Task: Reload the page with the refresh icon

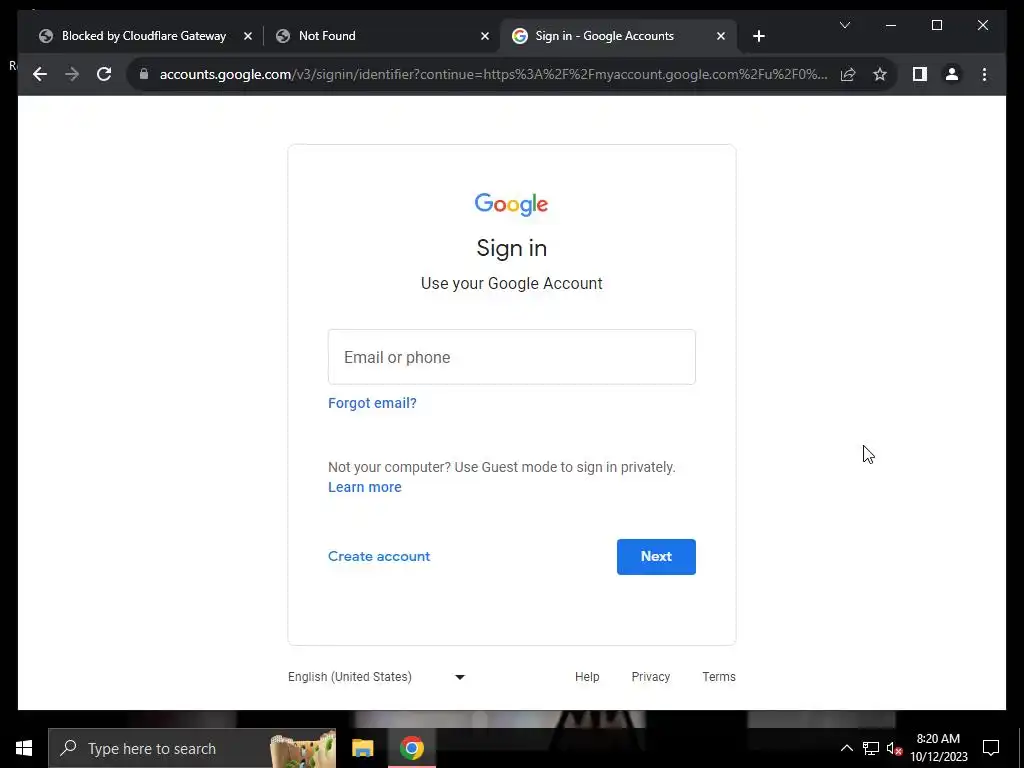Action: click(x=104, y=74)
